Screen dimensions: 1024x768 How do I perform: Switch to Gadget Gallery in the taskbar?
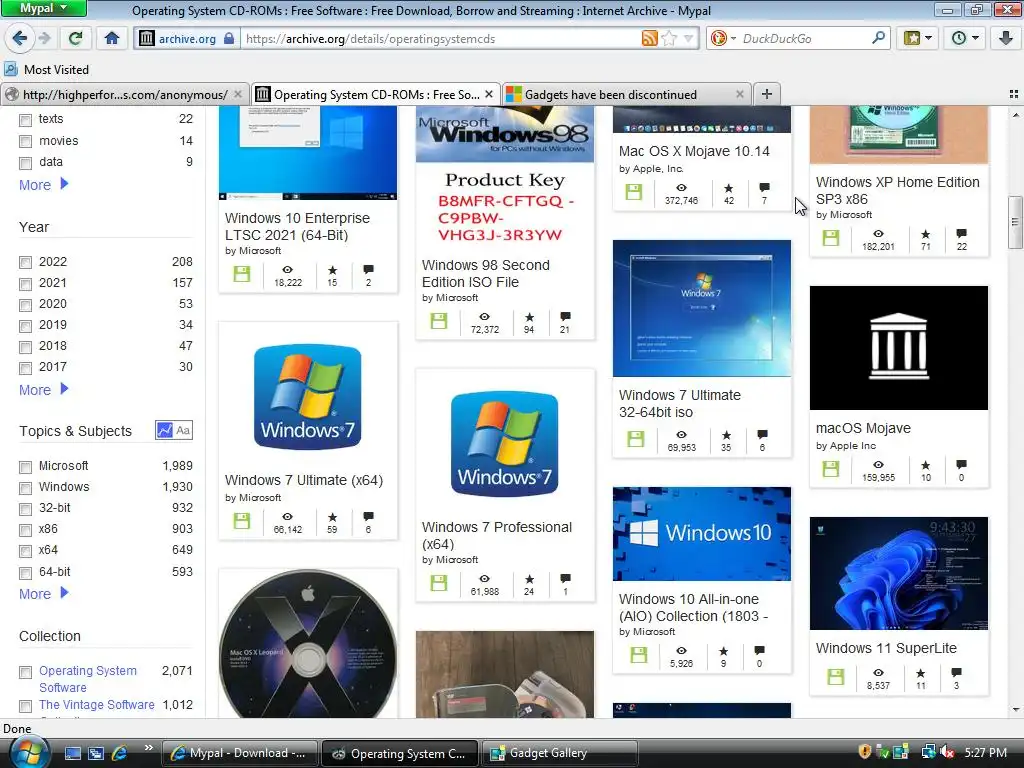(560, 753)
